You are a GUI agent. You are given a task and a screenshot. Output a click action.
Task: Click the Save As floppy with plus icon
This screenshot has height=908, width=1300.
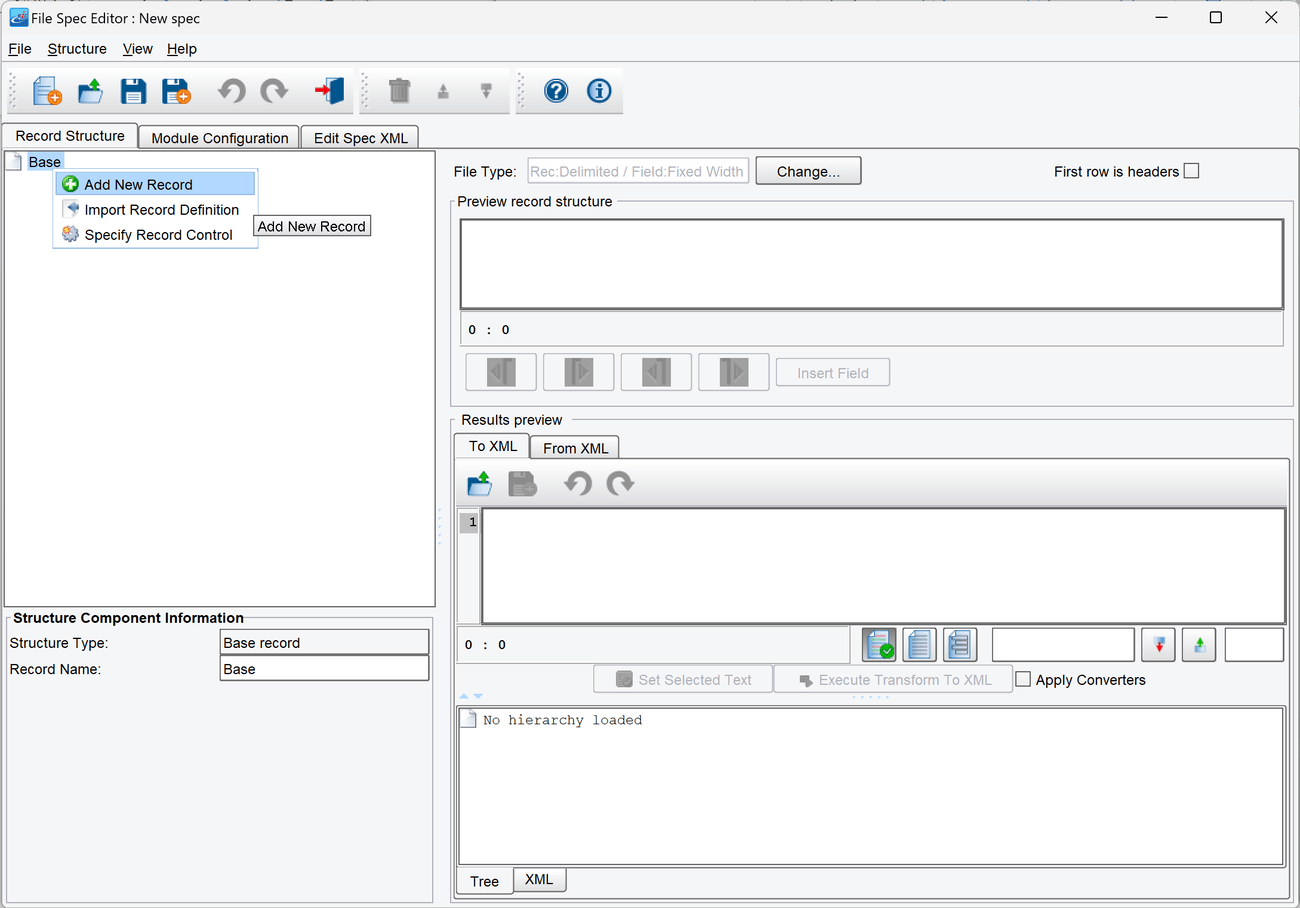click(x=176, y=91)
